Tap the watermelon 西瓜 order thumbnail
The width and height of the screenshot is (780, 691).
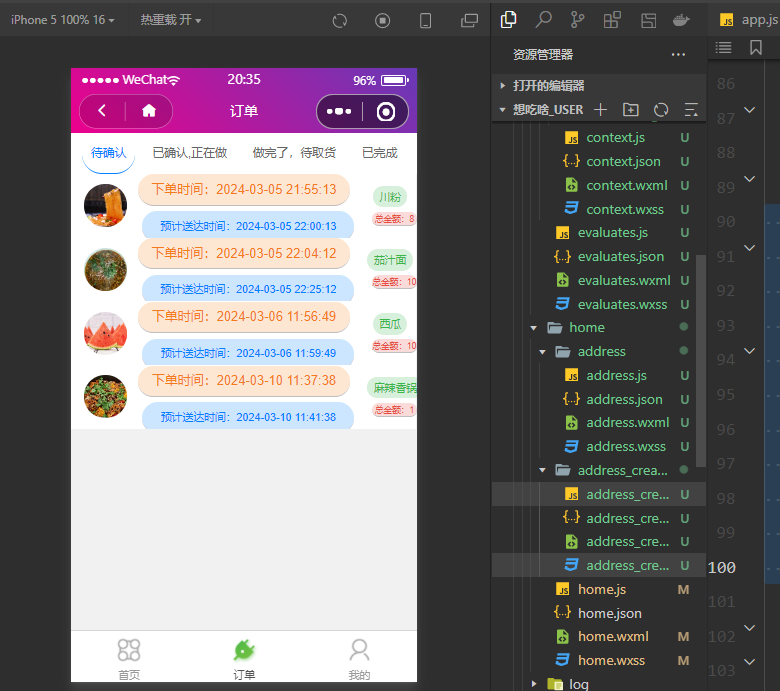105,333
